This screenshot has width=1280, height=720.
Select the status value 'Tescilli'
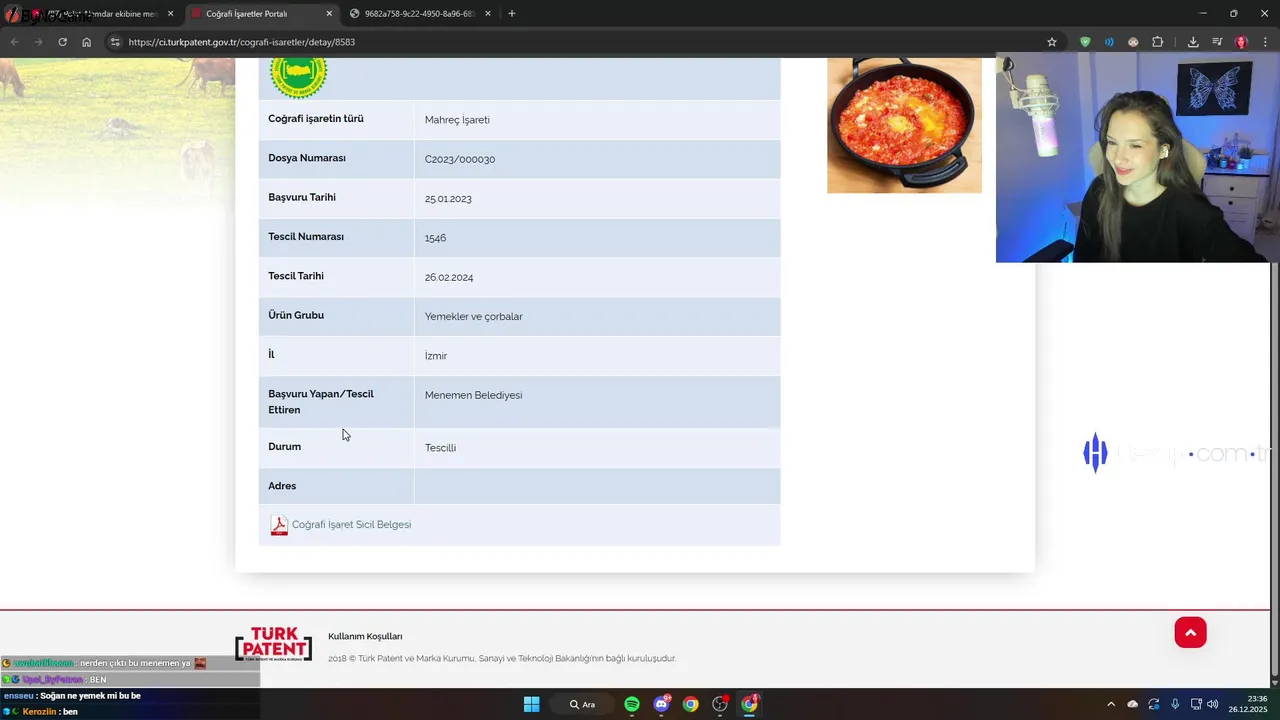440,448
